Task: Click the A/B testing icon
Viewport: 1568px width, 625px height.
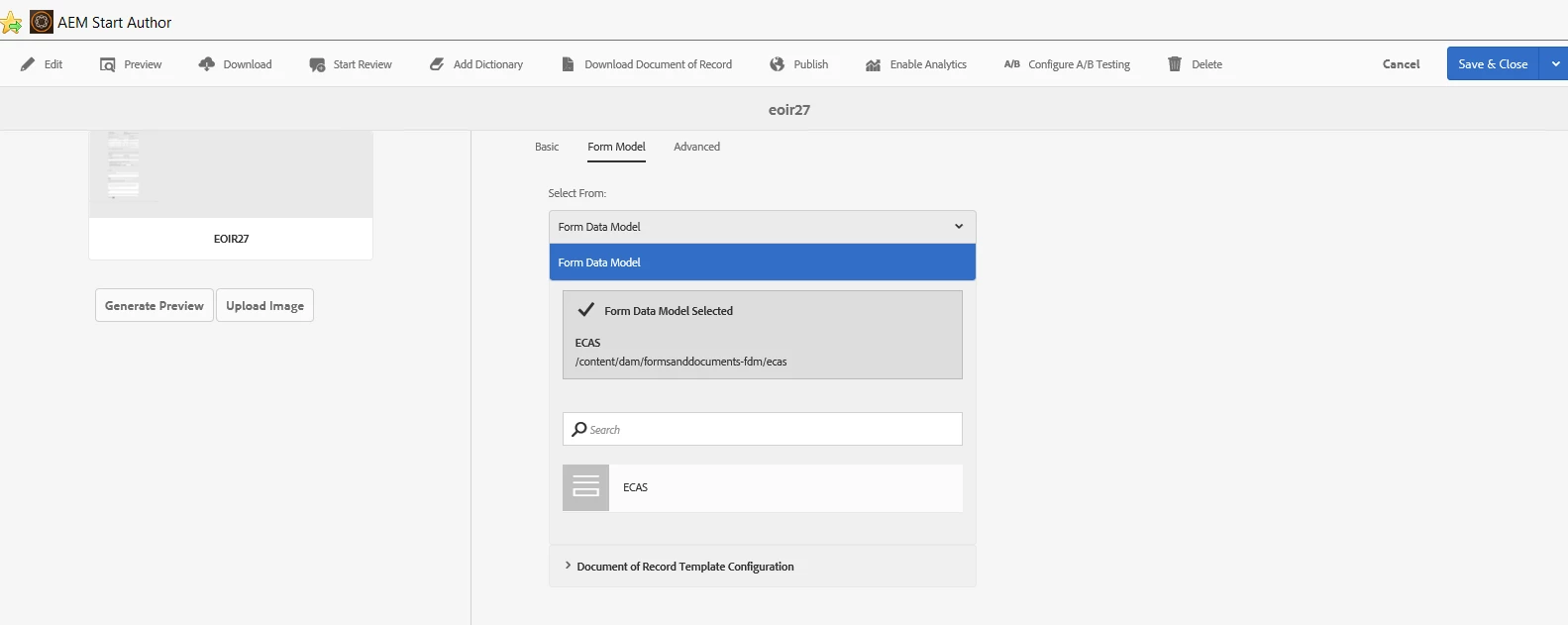Action: tap(1012, 64)
